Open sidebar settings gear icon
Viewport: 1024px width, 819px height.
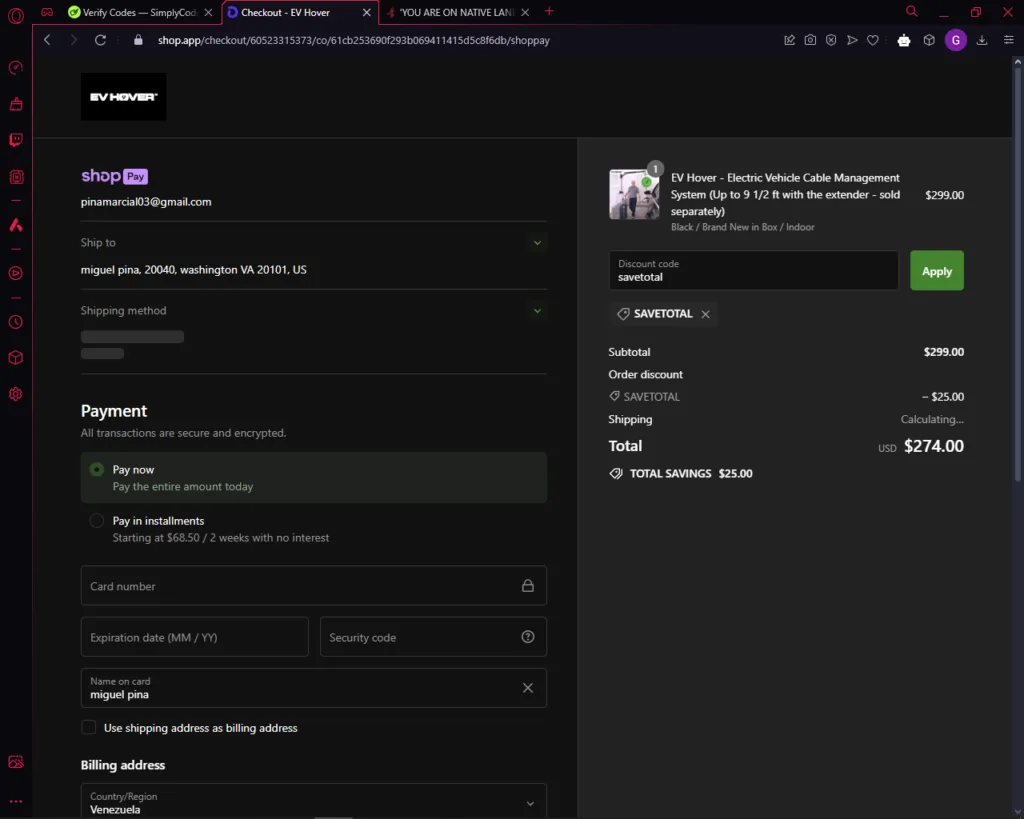(x=16, y=394)
